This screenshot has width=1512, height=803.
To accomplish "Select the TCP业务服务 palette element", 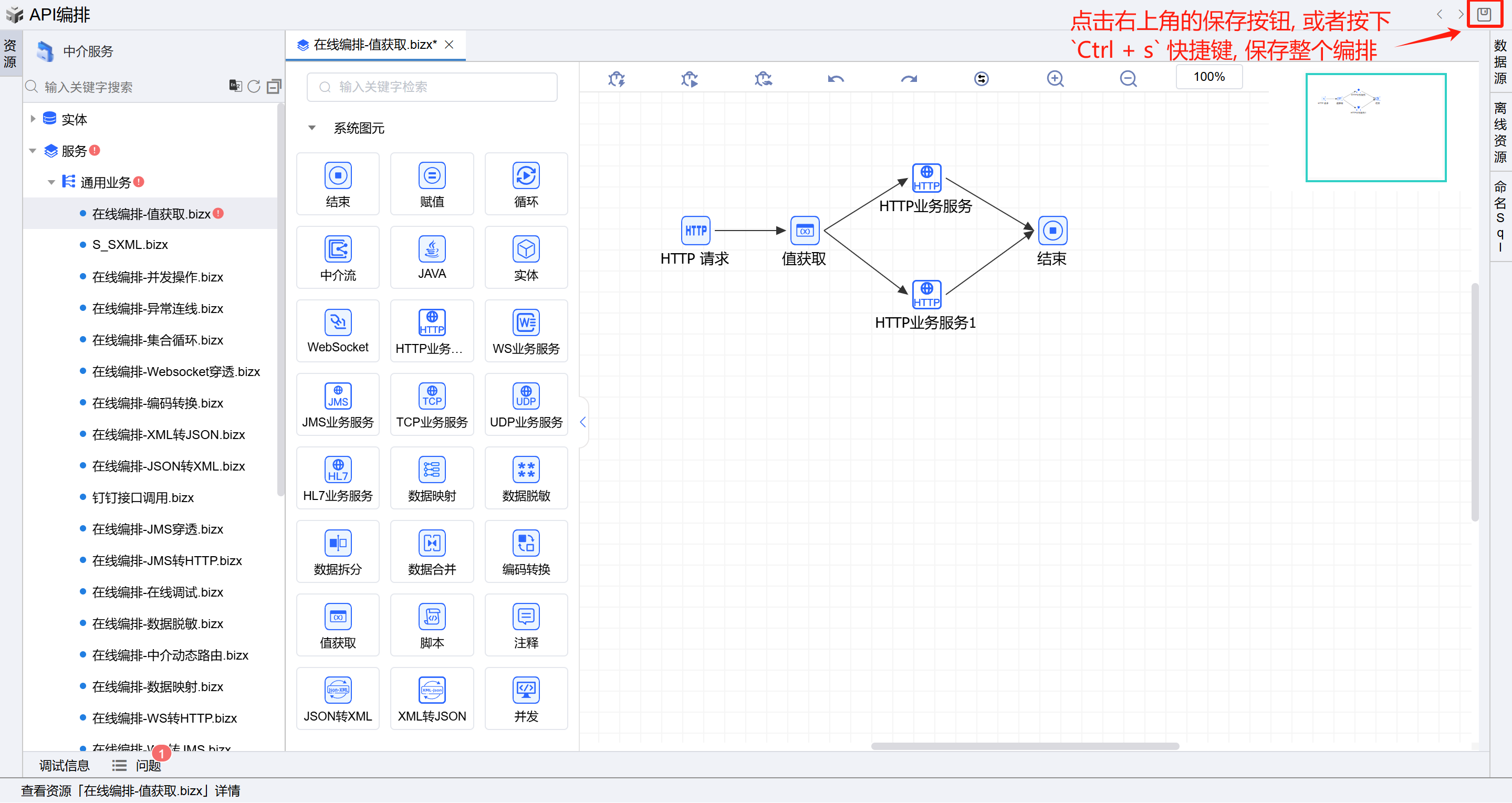I will 431,404.
